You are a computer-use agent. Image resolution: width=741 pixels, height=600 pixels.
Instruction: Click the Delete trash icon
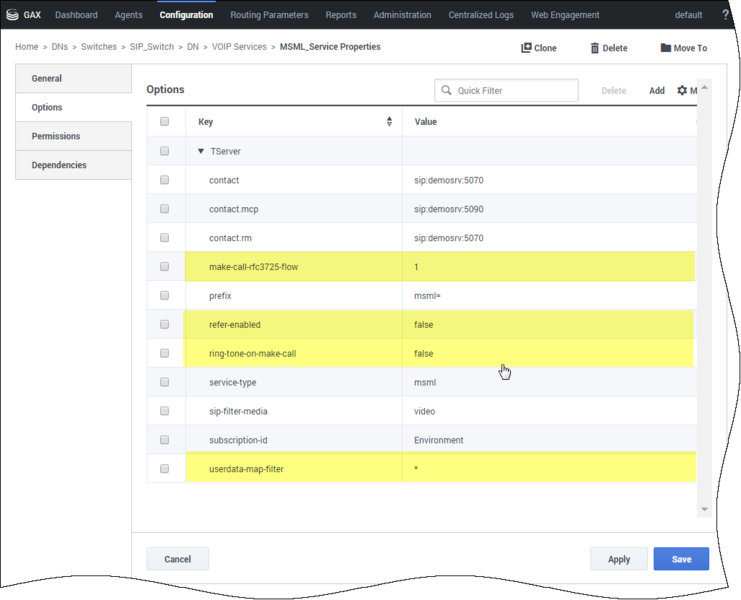pyautogui.click(x=595, y=48)
